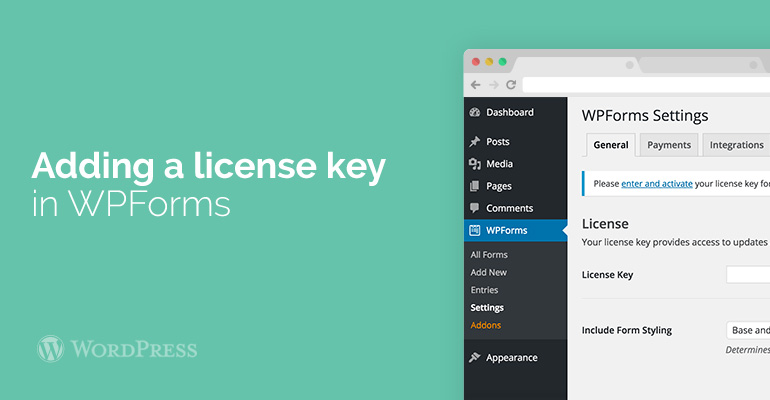Click the Posts pushpin icon
770x400 pixels.
pyautogui.click(x=474, y=142)
